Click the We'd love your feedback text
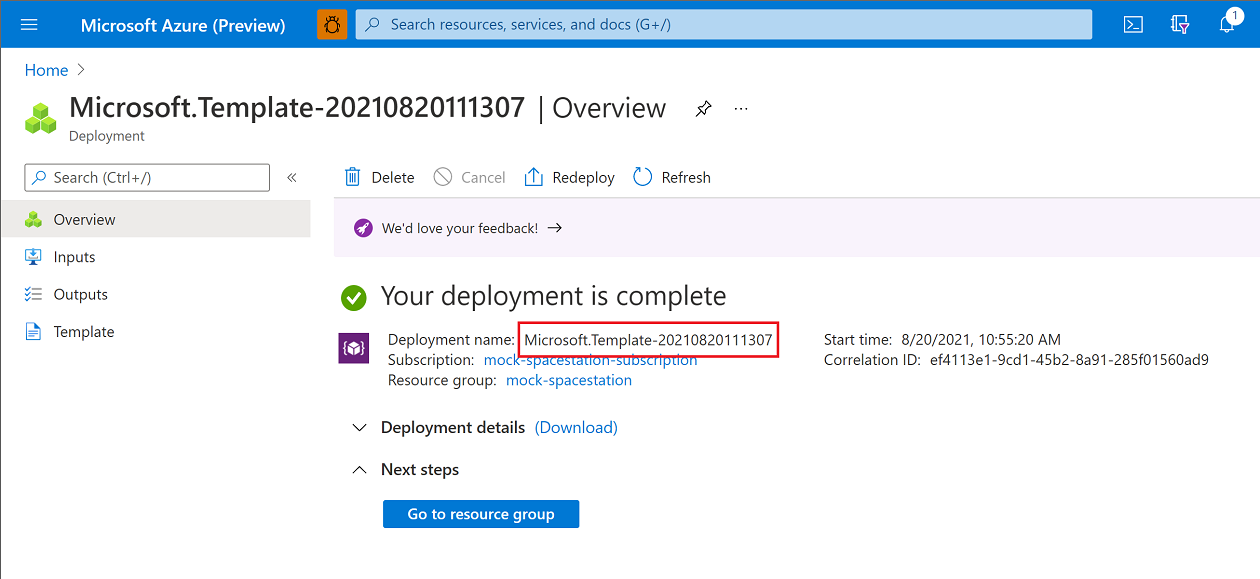The height and width of the screenshot is (579, 1260). [x=460, y=228]
